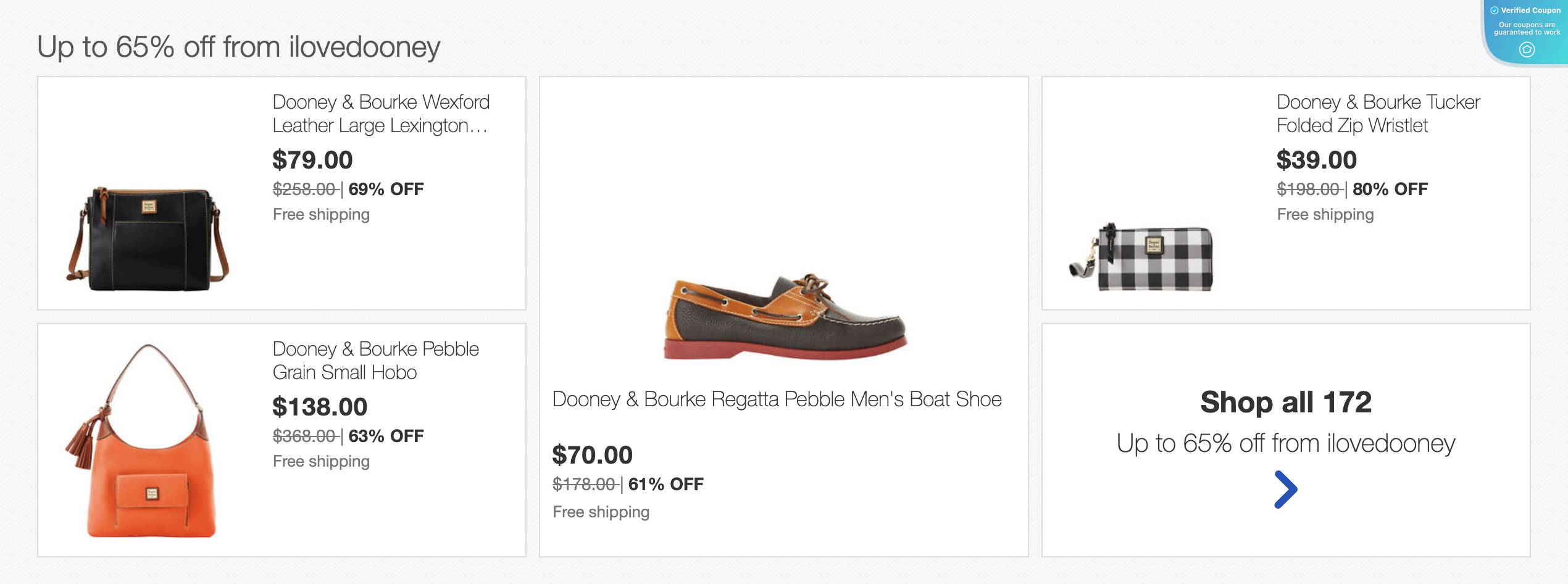Click the Verified Coupon checkmark icon

click(x=1494, y=10)
